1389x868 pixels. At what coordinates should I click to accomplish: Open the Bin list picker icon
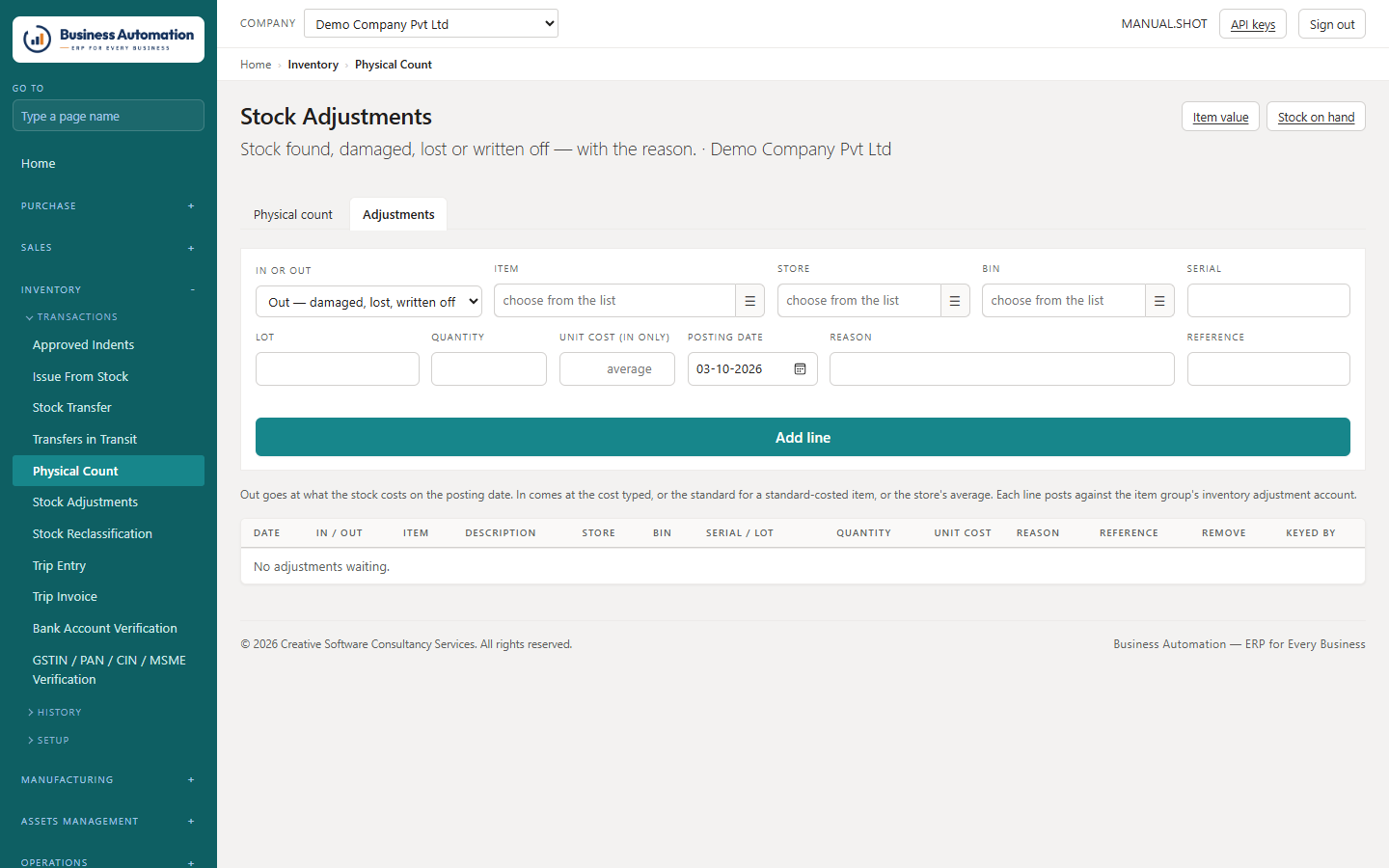pos(1159,301)
